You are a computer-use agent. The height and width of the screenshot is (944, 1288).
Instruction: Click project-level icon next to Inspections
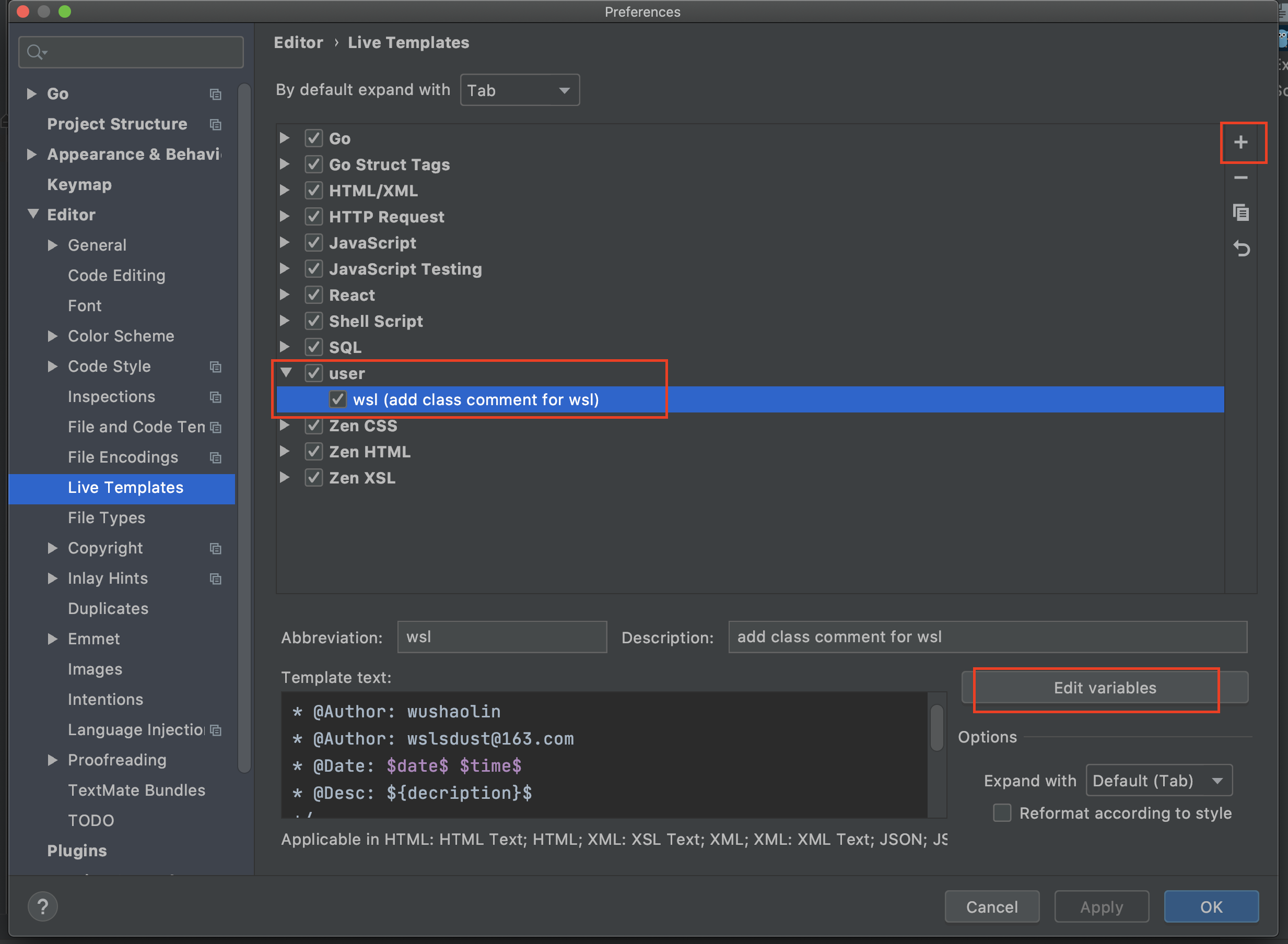click(x=216, y=397)
